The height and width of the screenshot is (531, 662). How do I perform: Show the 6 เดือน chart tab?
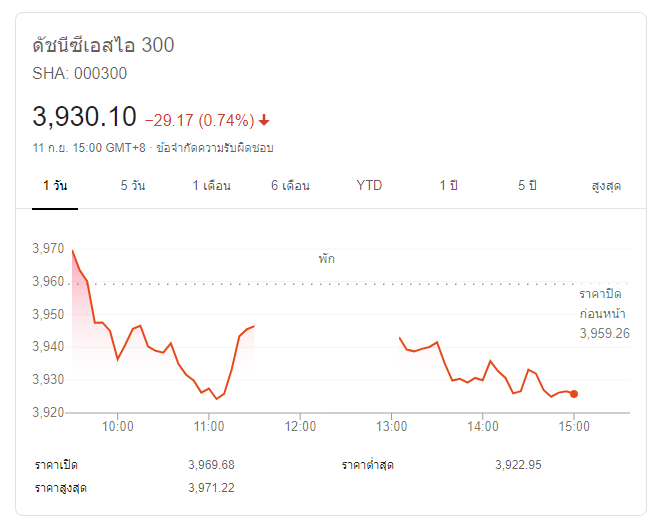[x=290, y=186]
